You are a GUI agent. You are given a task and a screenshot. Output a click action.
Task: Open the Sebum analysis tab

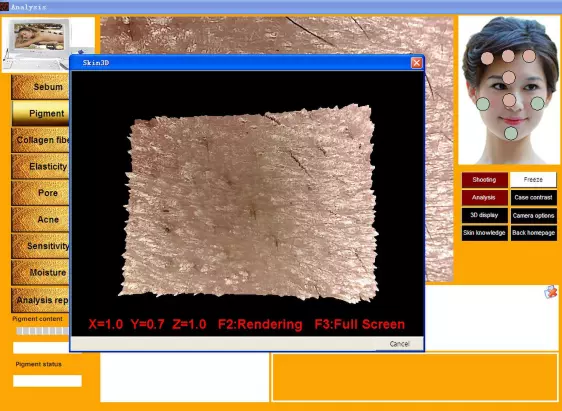click(40, 87)
